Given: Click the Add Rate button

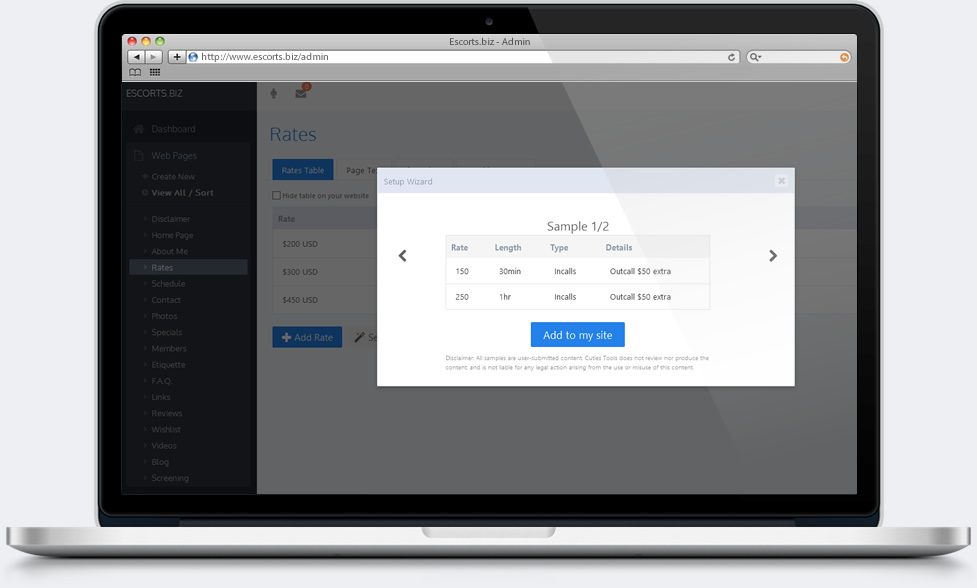Looking at the screenshot, I should point(307,337).
